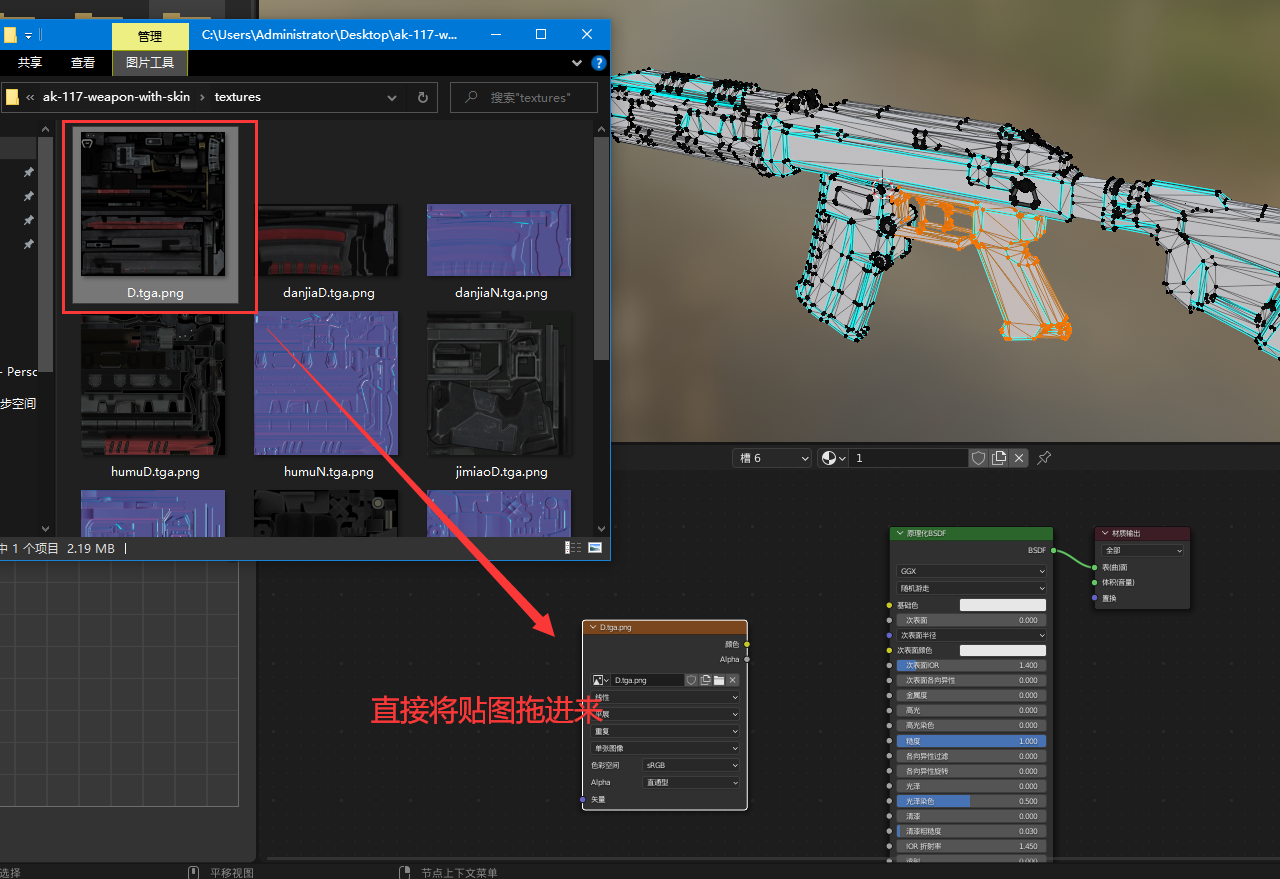Click the 基础色 base color swatch
The height and width of the screenshot is (879, 1280).
coord(1002,605)
